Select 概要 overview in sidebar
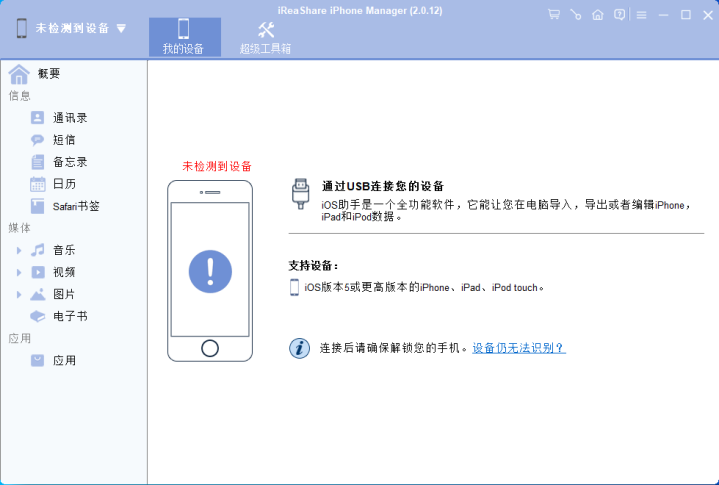Viewport: 719px width, 485px height. 49,73
